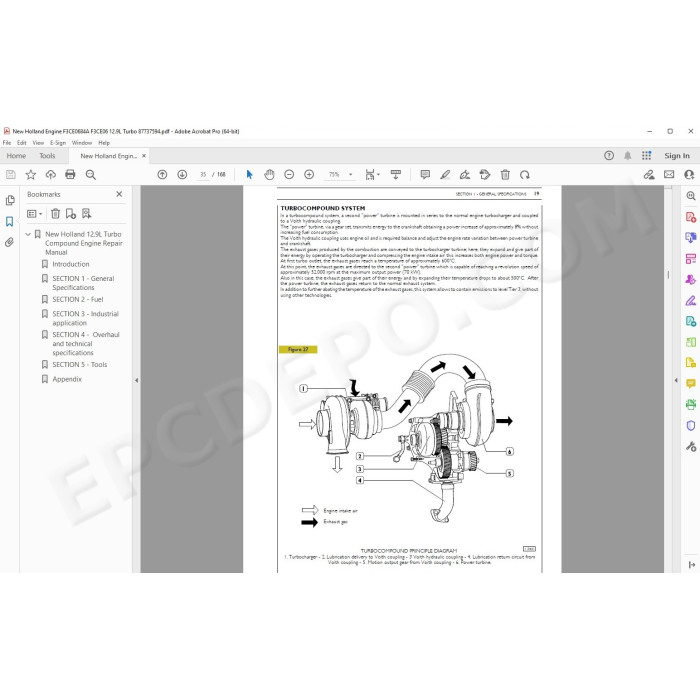The height and width of the screenshot is (700, 700).
Task: Jump to the Introduction bookmark
Action: point(71,264)
